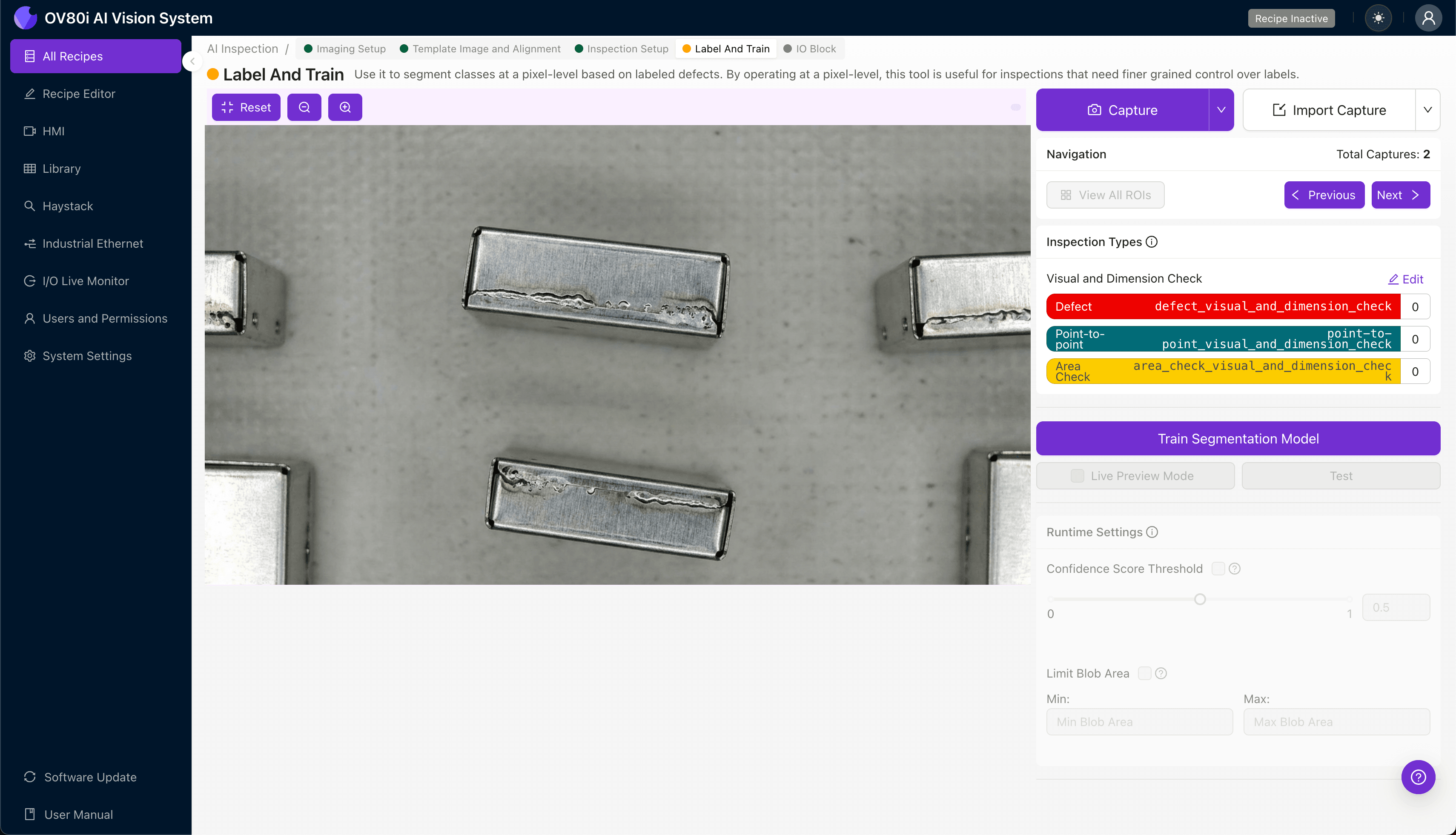Screen dimensions: 1456x835
Task: Collapse the left sidebar with the chevron
Action: pyautogui.click(x=192, y=61)
